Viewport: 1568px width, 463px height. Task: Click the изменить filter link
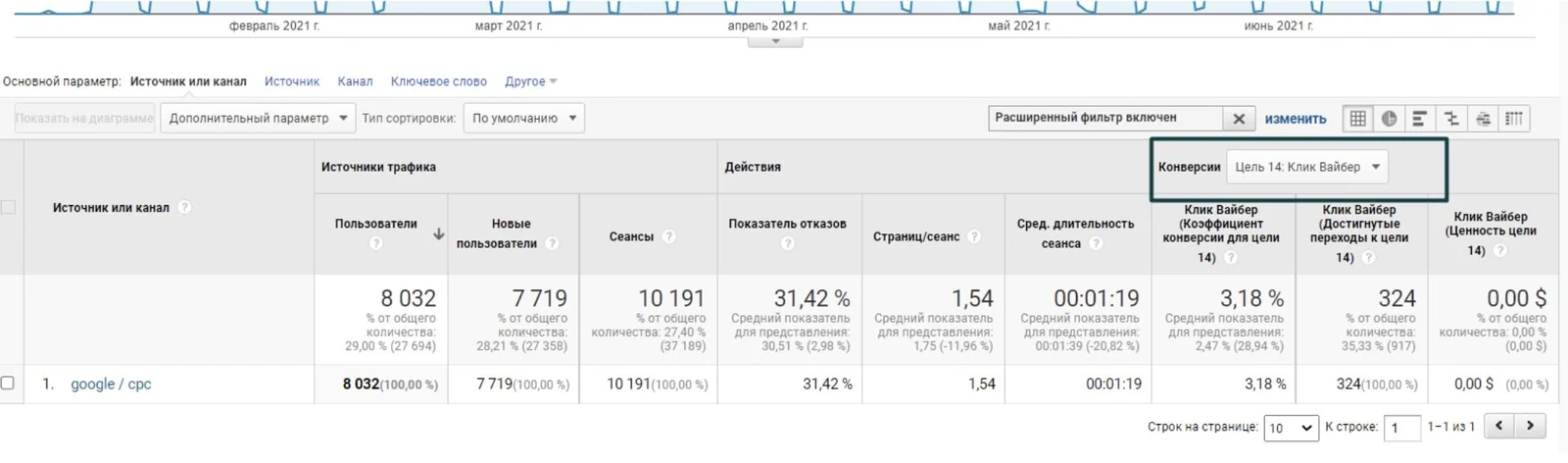pos(1296,119)
